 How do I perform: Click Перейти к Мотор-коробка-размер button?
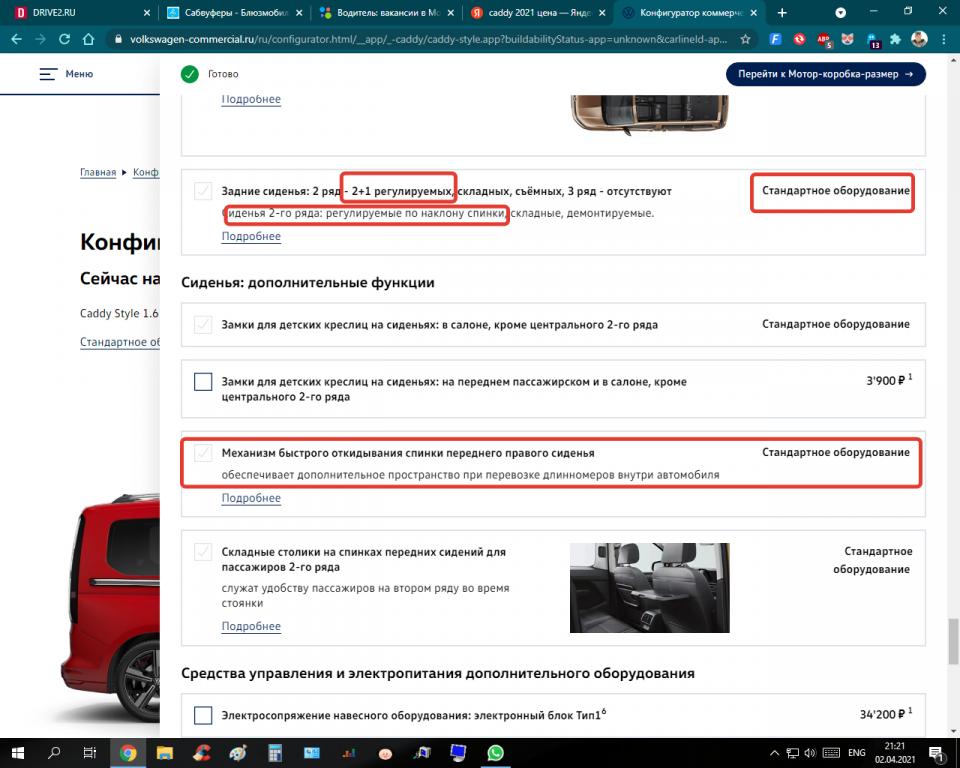(x=825, y=74)
